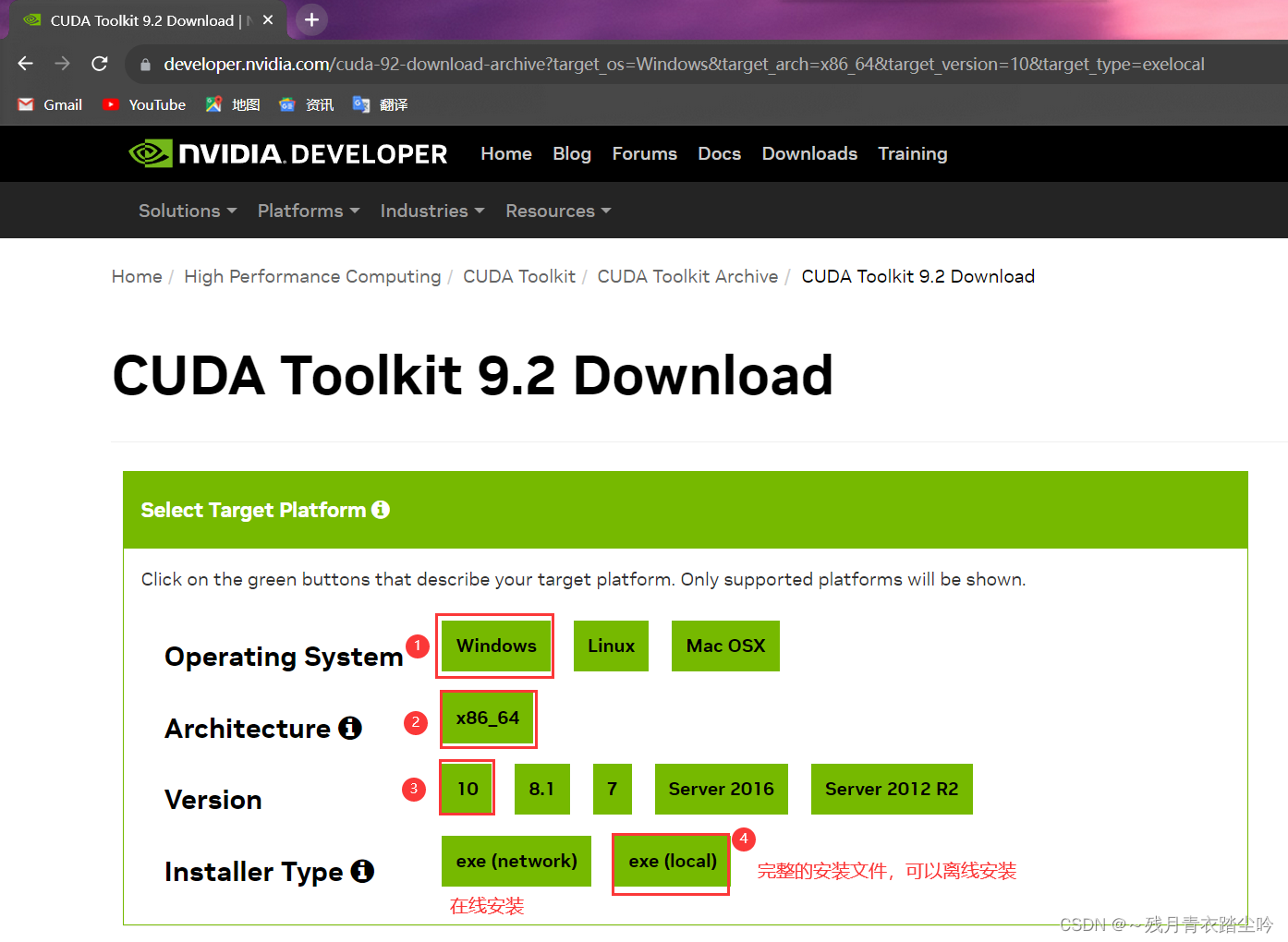1288x942 pixels.
Task: Open a new browser tab
Action: (312, 19)
